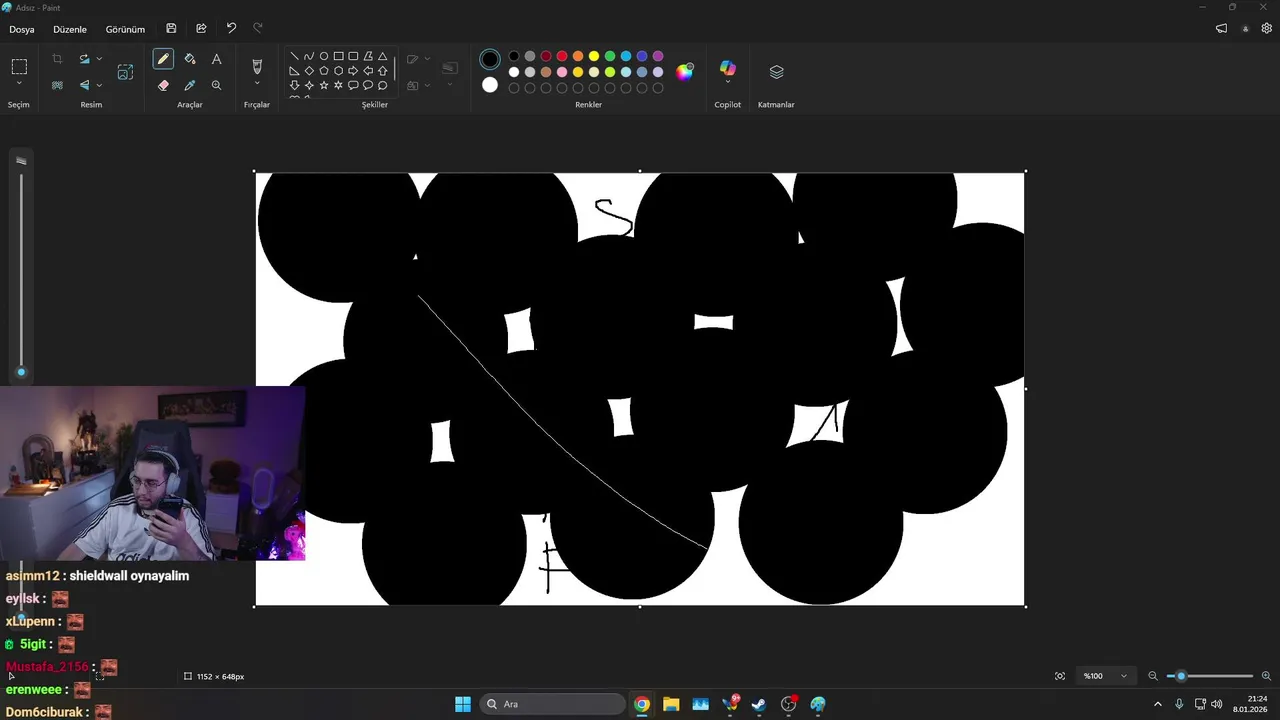This screenshot has width=1280, height=720.
Task: Open the Düzenle menu
Action: pyautogui.click(x=70, y=29)
